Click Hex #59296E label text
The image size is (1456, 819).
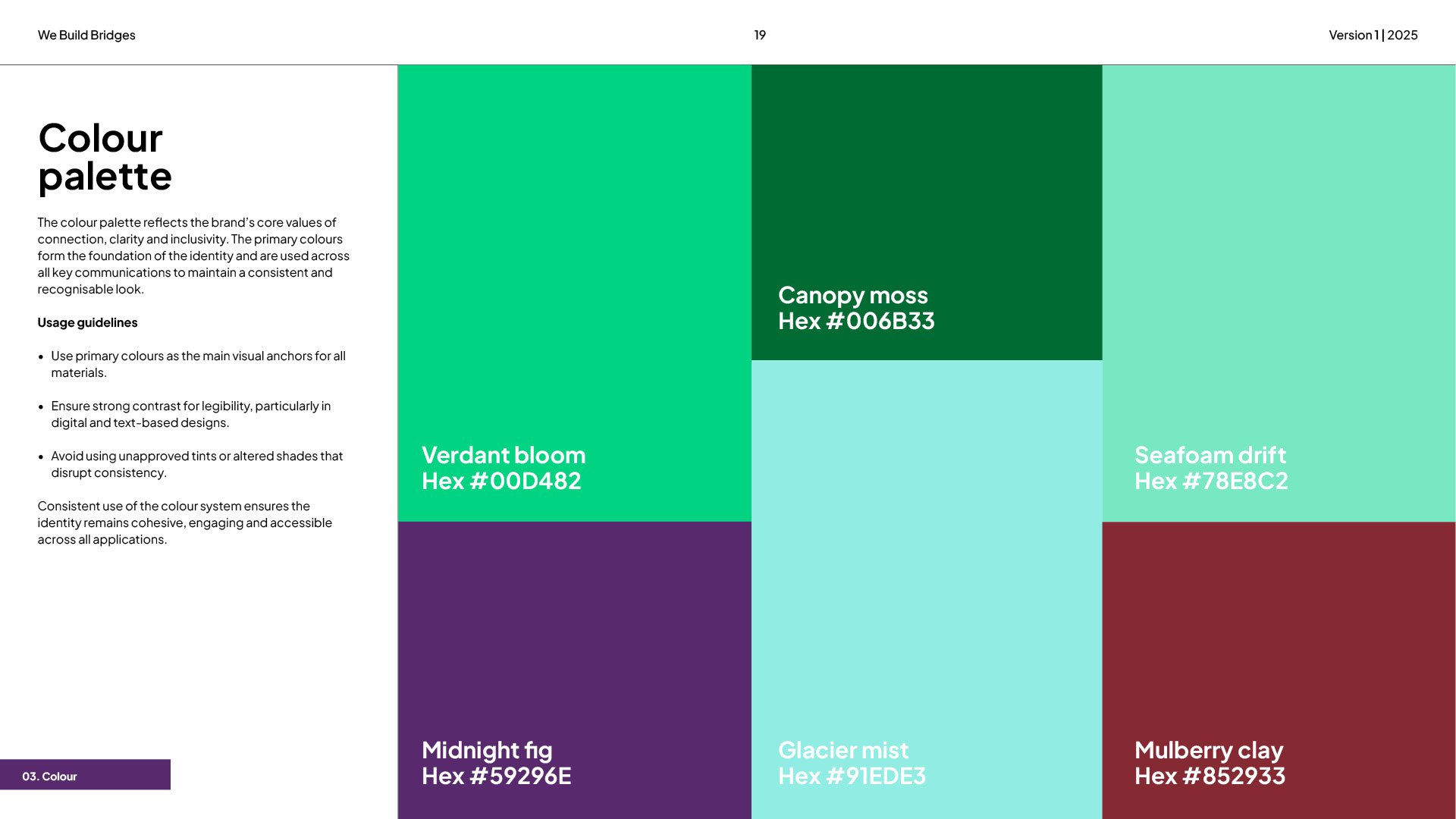[496, 776]
